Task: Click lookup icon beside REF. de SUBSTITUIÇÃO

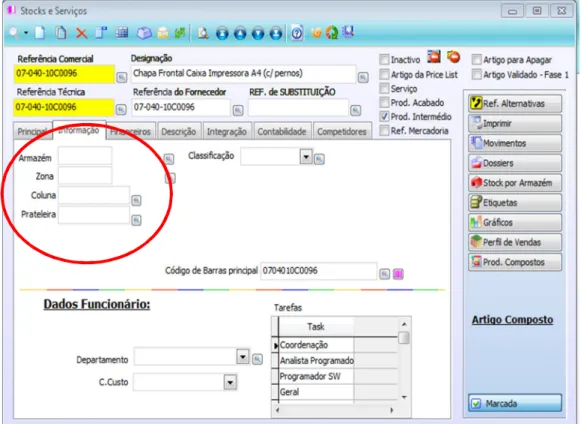Action: [356, 110]
